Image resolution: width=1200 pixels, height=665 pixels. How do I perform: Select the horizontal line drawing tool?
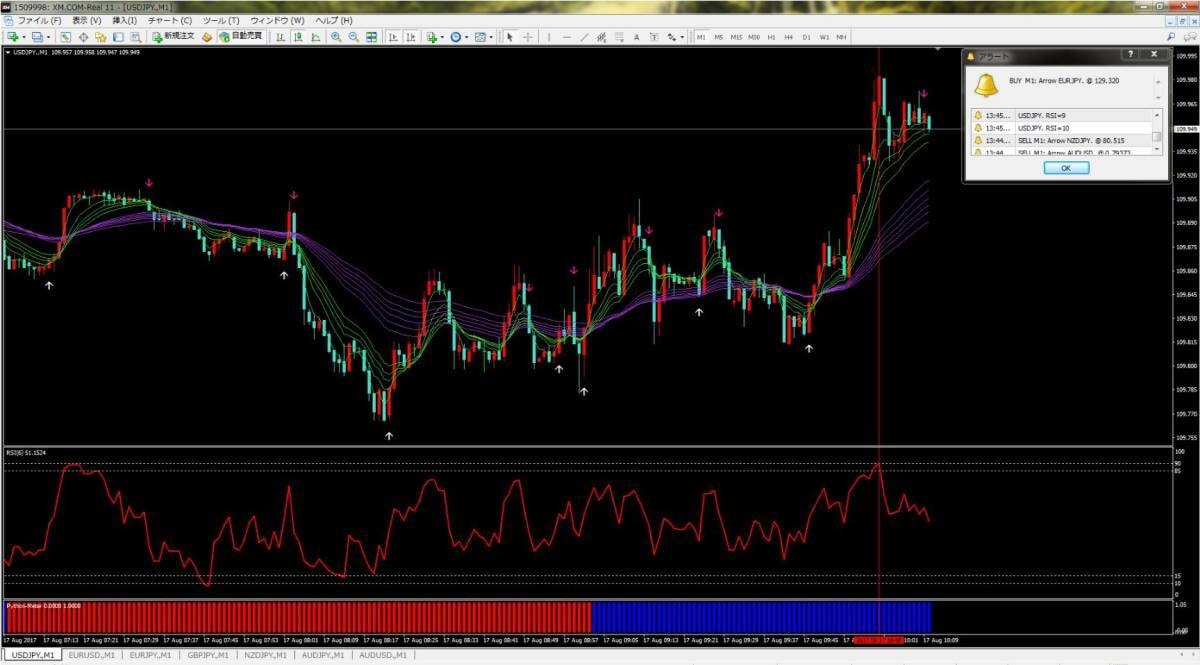[x=567, y=37]
